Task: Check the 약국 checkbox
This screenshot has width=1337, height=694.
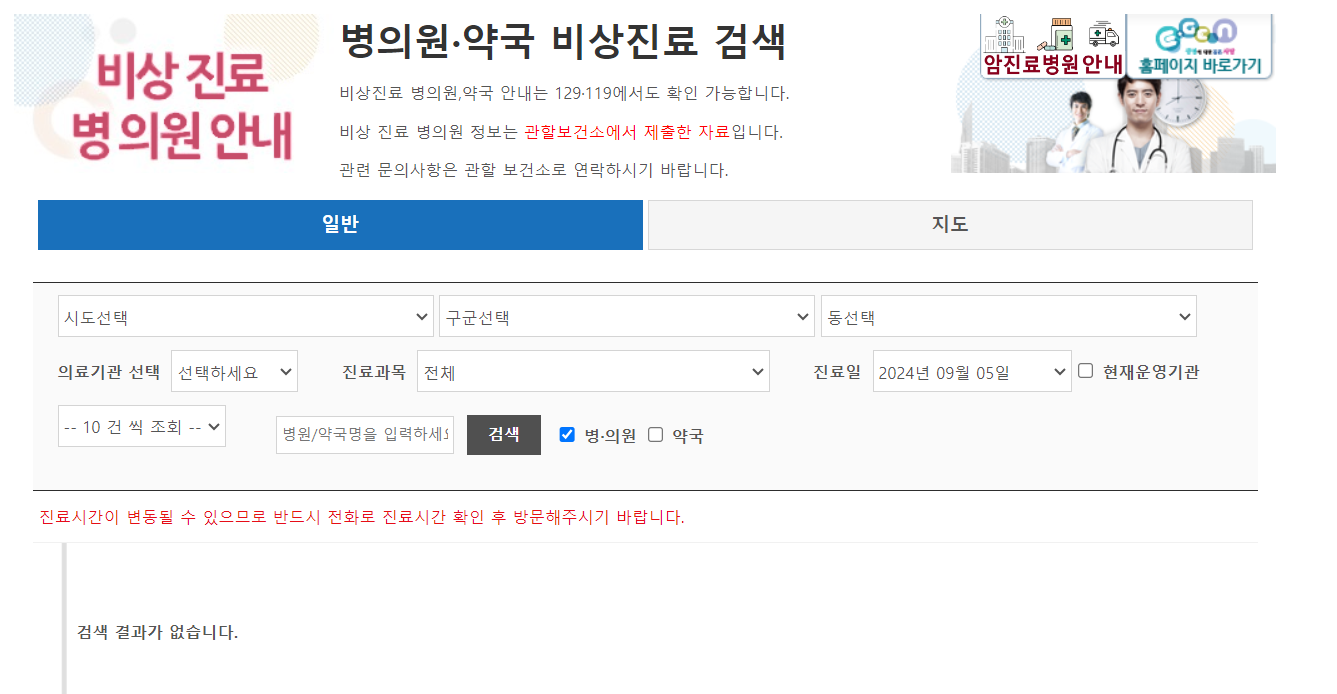Action: [x=655, y=434]
